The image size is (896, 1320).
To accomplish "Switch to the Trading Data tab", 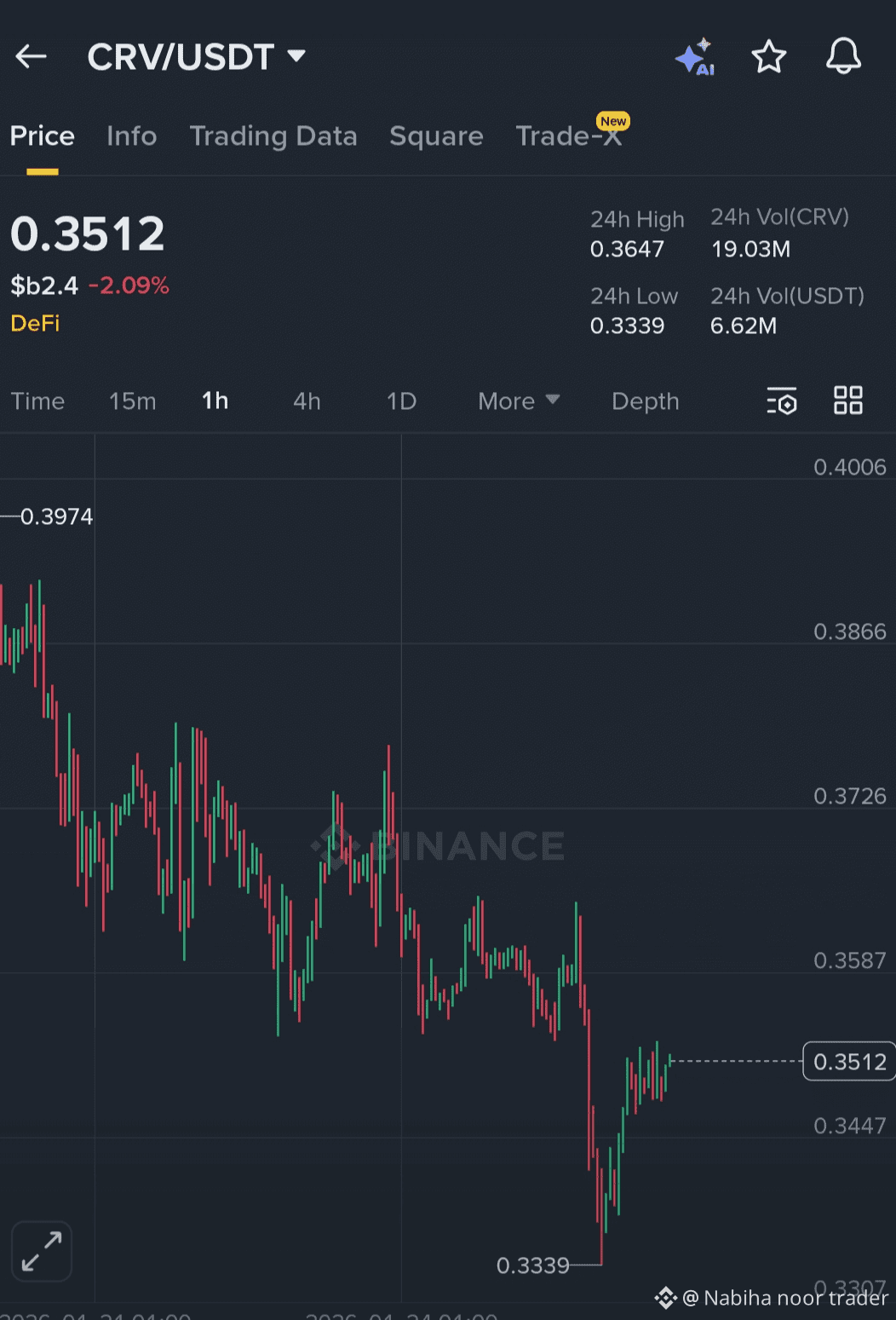I will [x=273, y=136].
